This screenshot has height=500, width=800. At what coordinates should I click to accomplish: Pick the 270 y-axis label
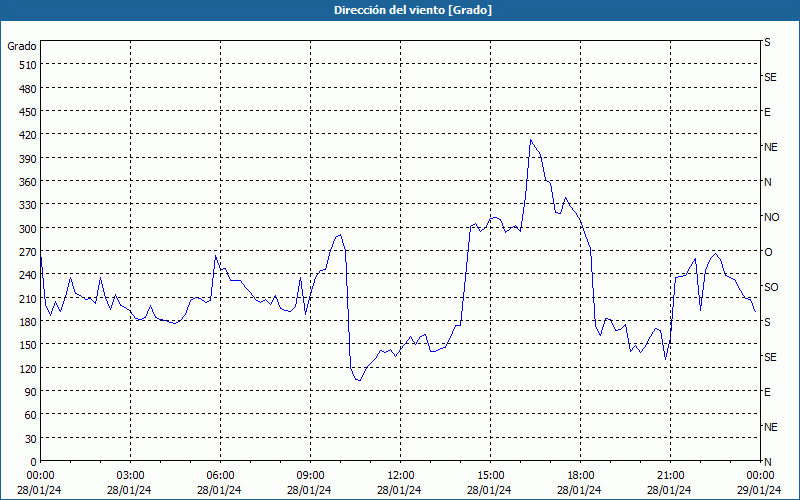[x=29, y=252]
